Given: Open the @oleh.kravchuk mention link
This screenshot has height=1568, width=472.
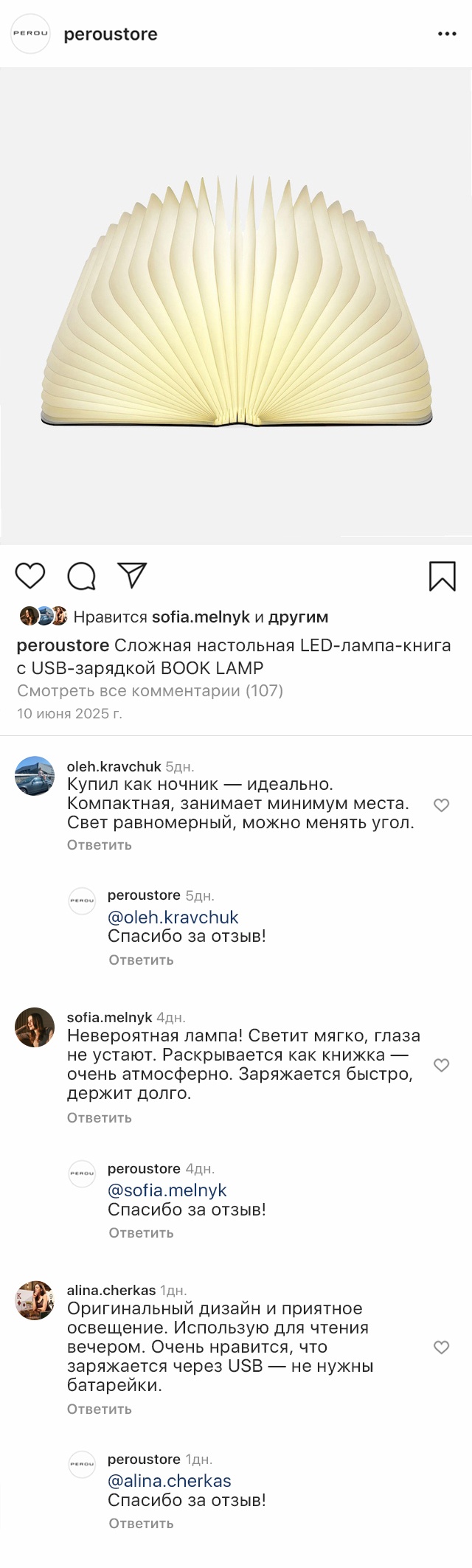Looking at the screenshot, I should (x=173, y=917).
